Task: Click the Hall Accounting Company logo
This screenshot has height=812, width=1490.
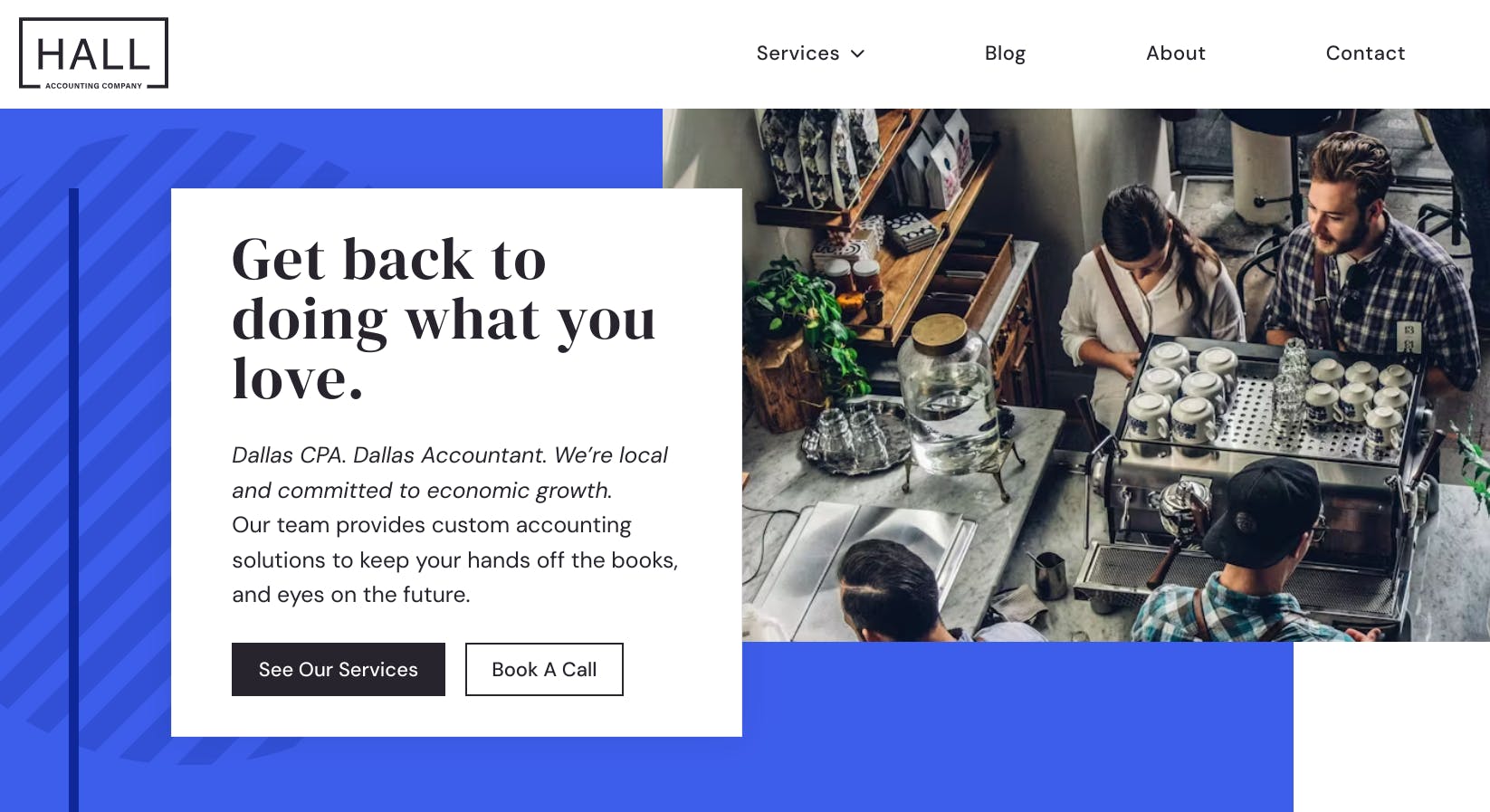Action: 93,53
